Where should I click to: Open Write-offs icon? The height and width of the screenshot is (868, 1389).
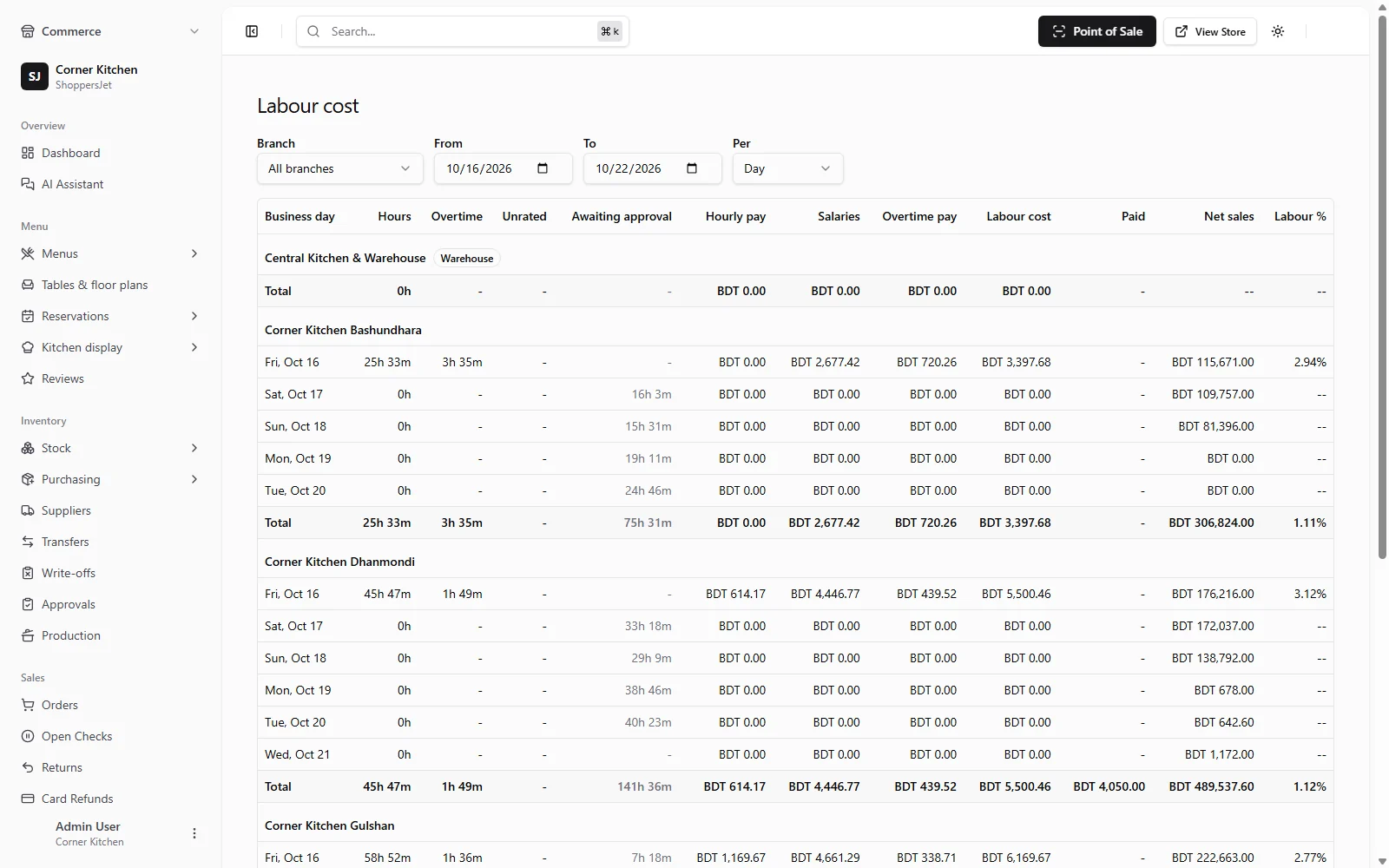click(x=28, y=573)
